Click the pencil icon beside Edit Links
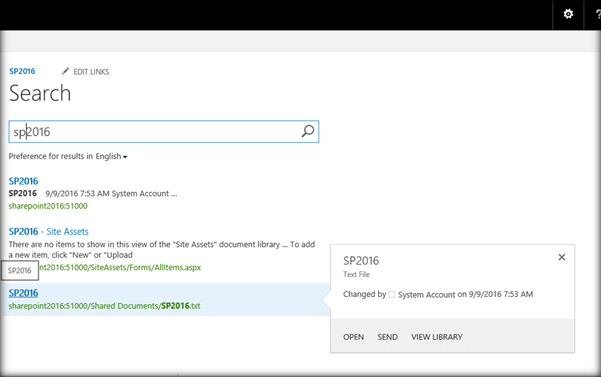The height and width of the screenshot is (377, 601). (66, 71)
